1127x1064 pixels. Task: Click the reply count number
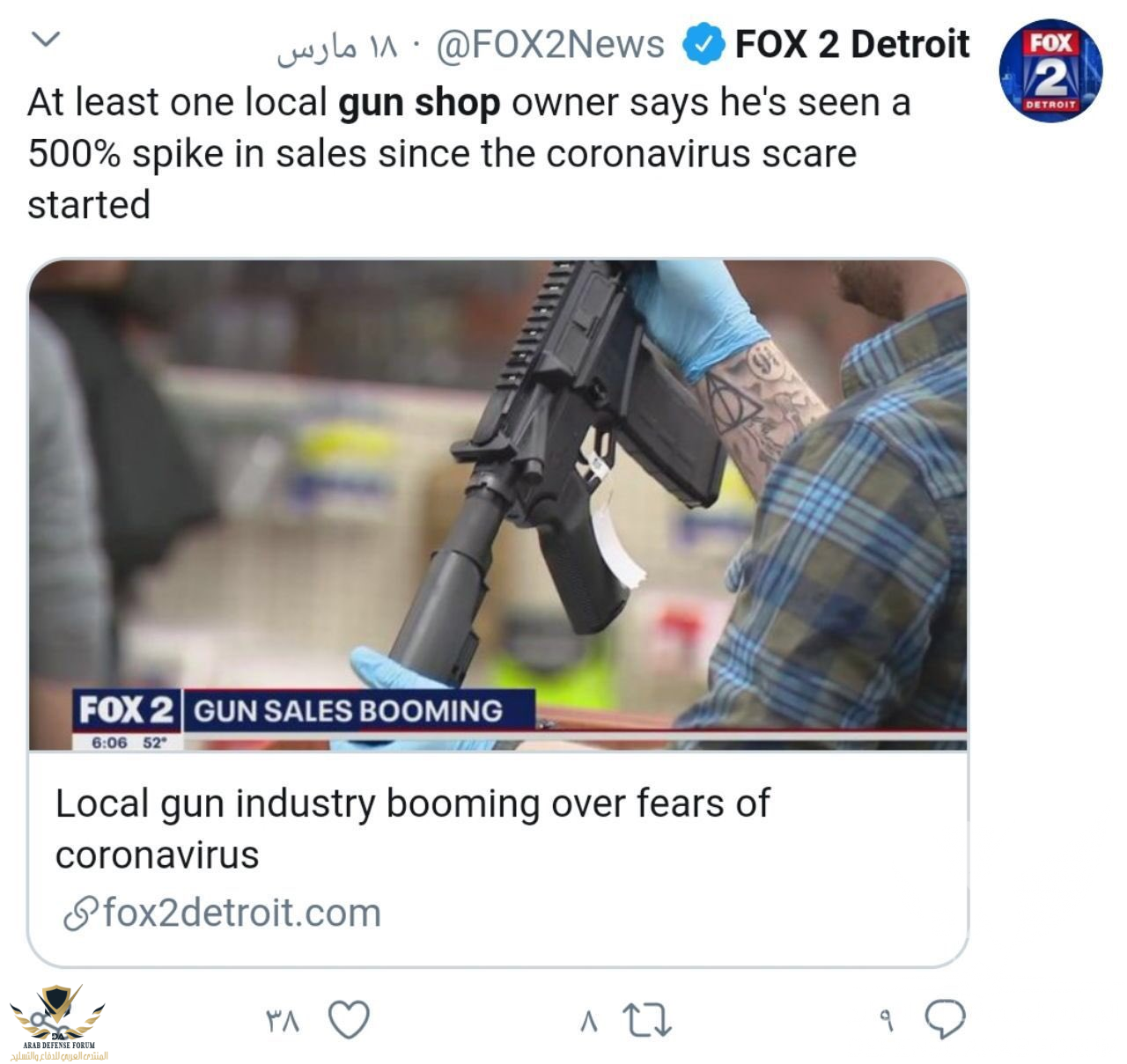point(887,1021)
